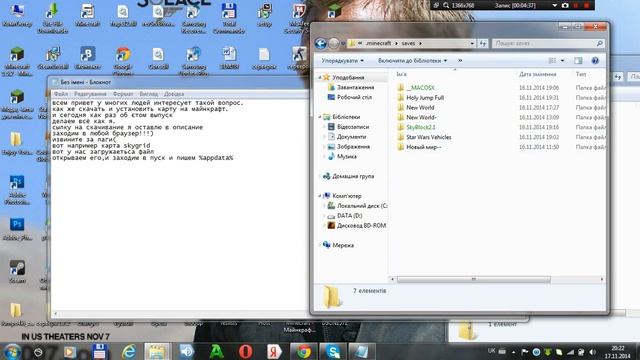Open the Формат menu in Notepad

(123, 94)
